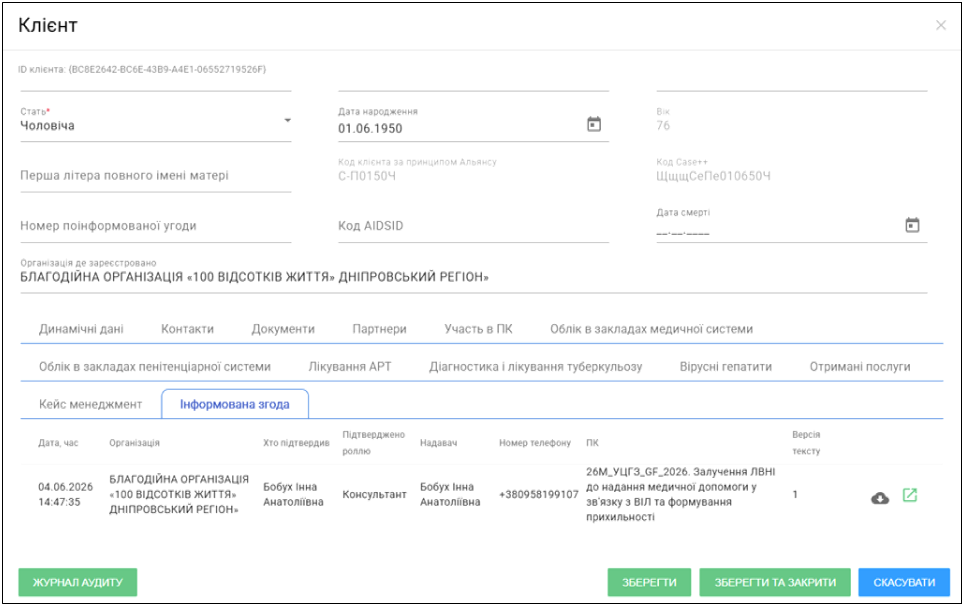Switch to Кейс менеджмент tab
964x606 pixels.
point(90,404)
